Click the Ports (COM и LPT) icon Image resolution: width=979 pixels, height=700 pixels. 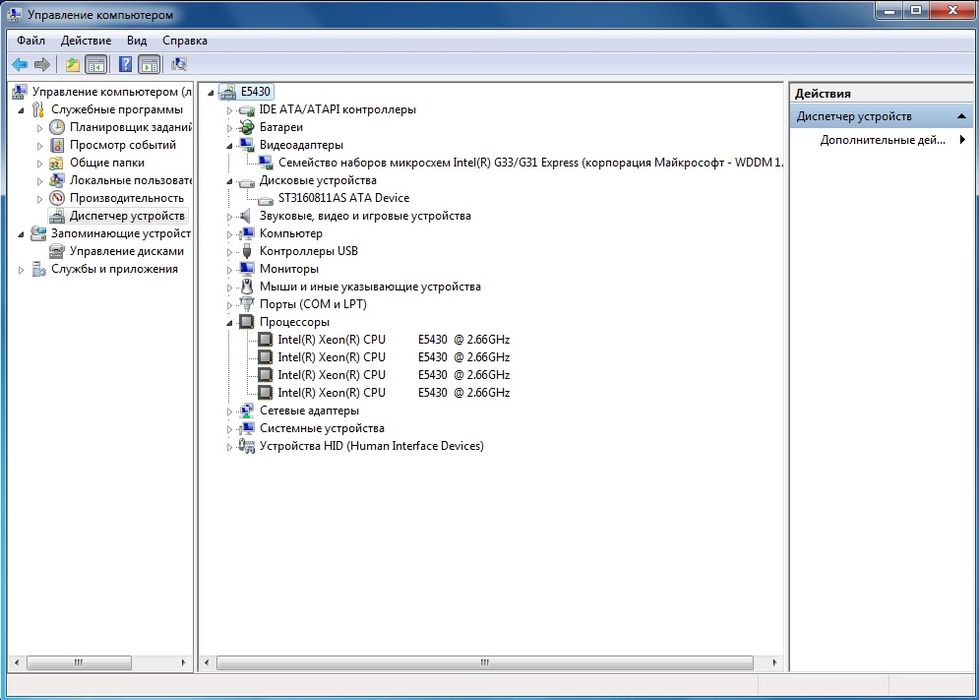tap(247, 304)
